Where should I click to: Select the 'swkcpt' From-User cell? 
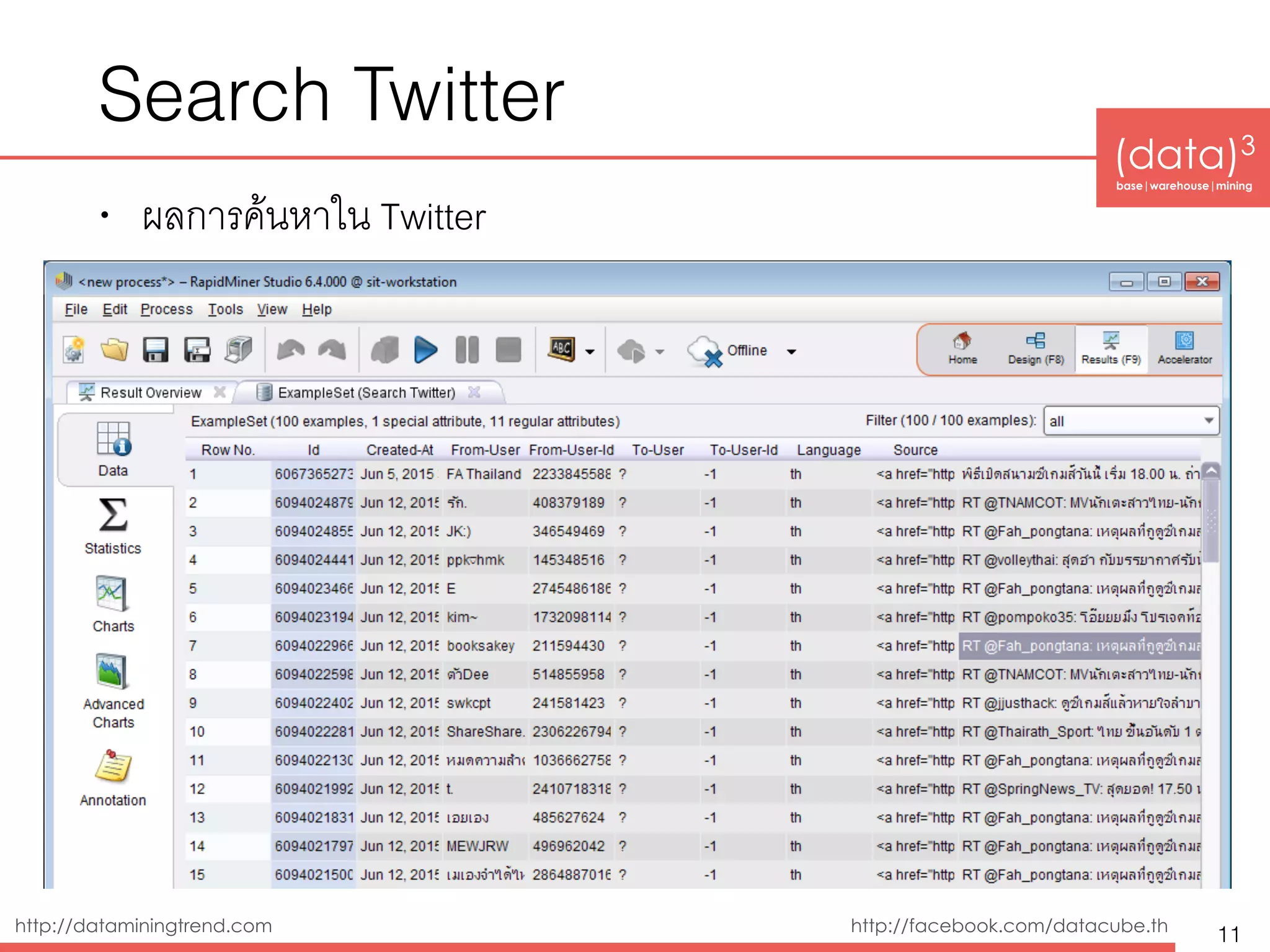pyautogui.click(x=485, y=703)
